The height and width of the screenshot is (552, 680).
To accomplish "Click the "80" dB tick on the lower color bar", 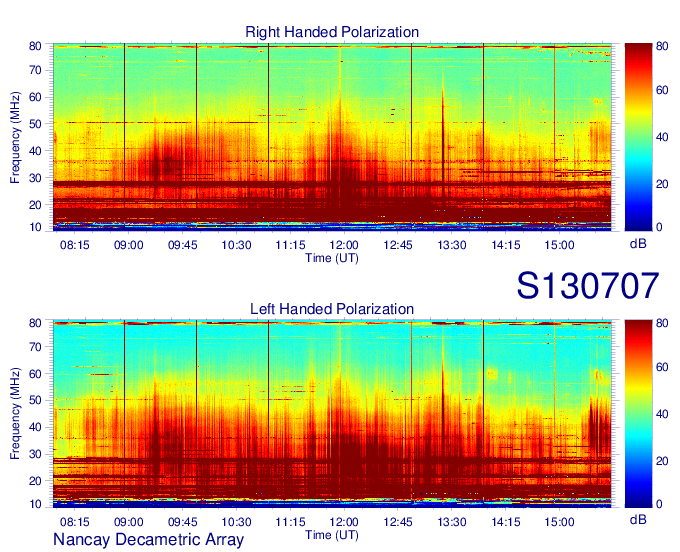I will (662, 323).
